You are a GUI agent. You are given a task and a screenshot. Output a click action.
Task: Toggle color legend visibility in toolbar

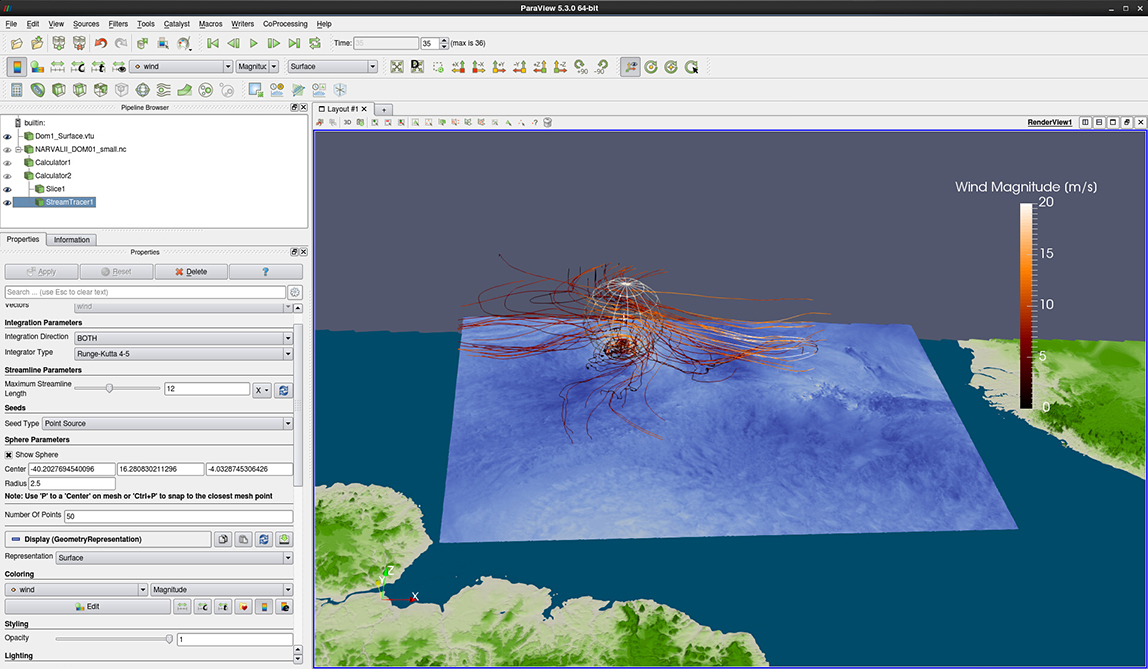(17, 67)
